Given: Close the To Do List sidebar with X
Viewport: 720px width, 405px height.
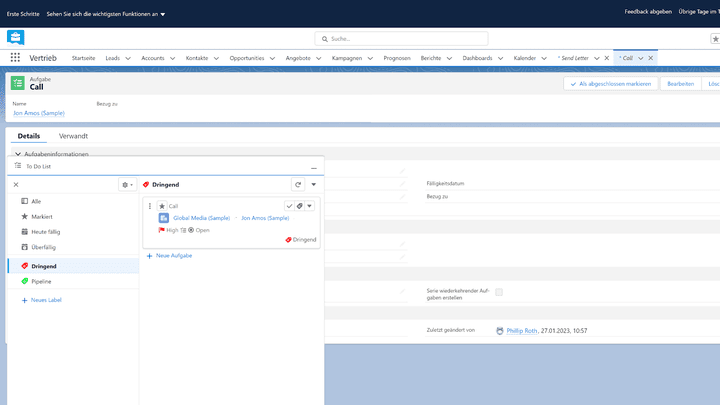Looking at the screenshot, I should click(16, 185).
